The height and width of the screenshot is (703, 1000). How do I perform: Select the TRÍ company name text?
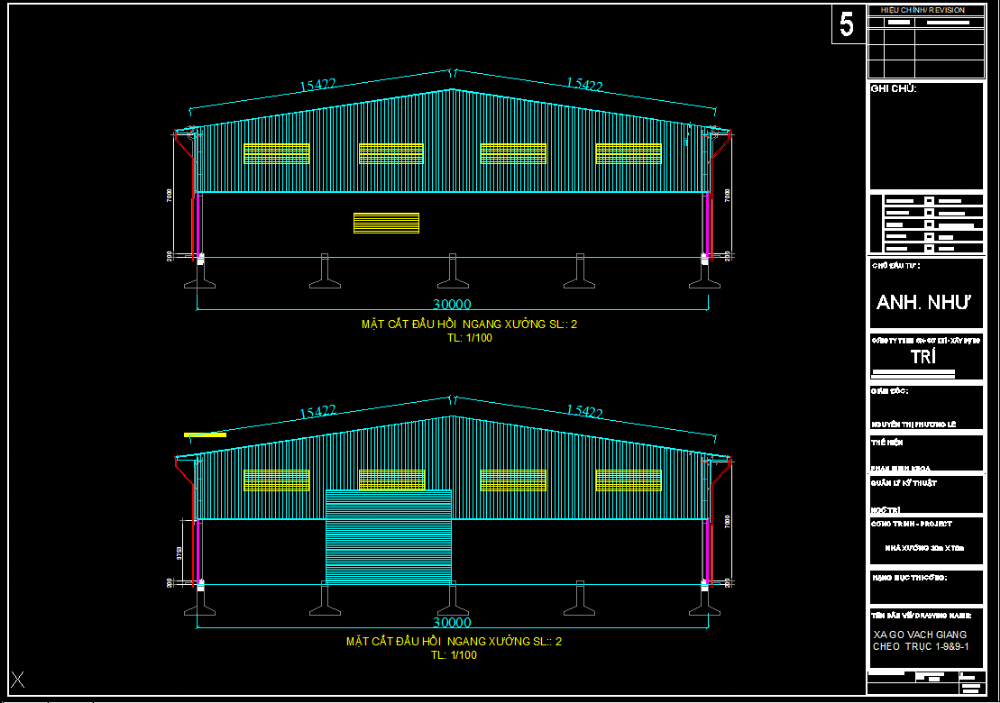(923, 357)
